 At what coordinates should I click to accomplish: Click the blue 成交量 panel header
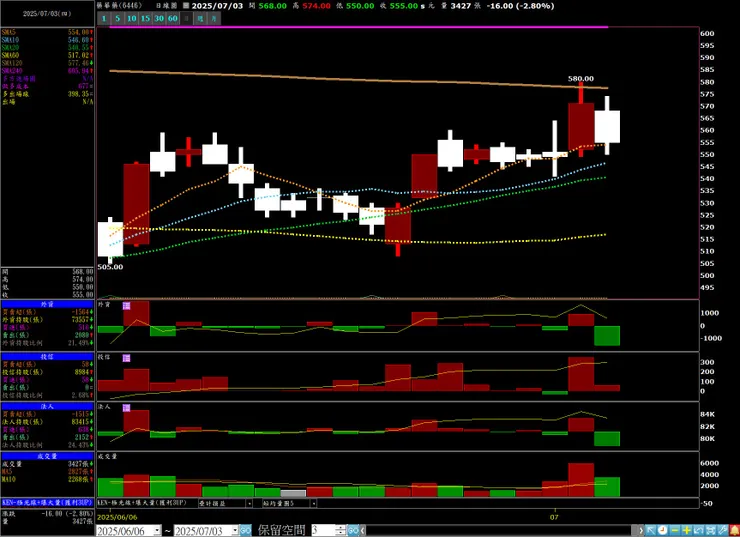pos(47,456)
